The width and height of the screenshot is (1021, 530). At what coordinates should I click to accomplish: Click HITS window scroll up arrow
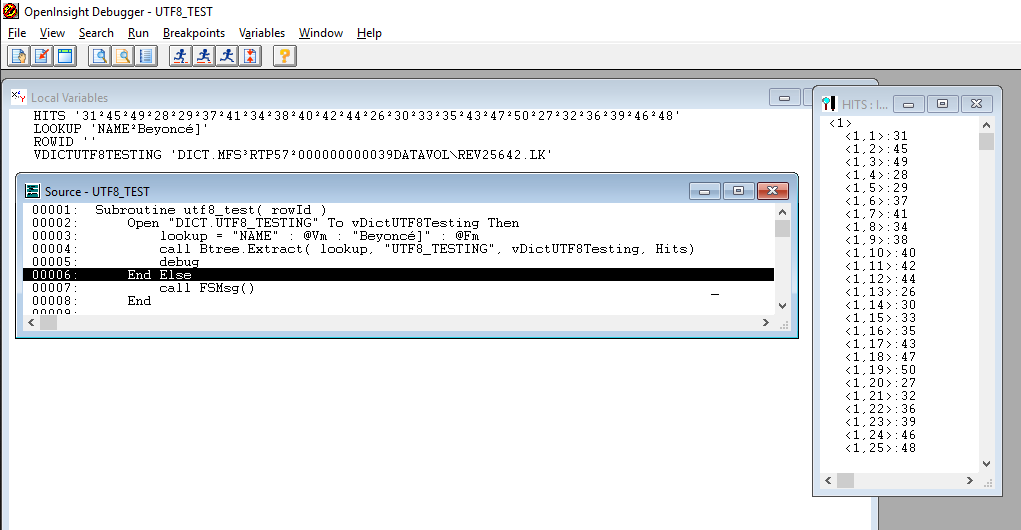point(986,125)
